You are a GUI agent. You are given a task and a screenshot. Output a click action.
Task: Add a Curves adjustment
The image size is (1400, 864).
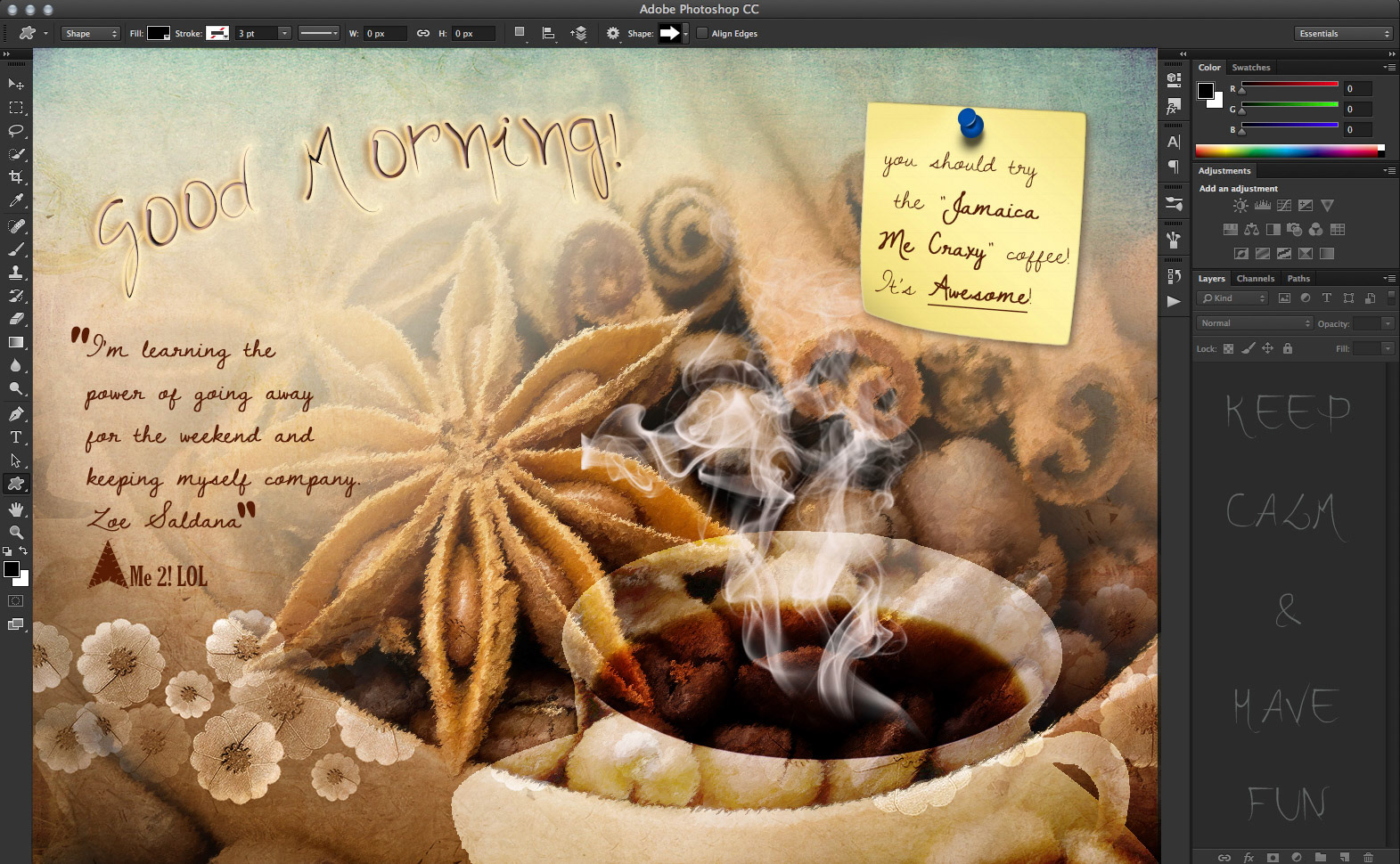1284,206
